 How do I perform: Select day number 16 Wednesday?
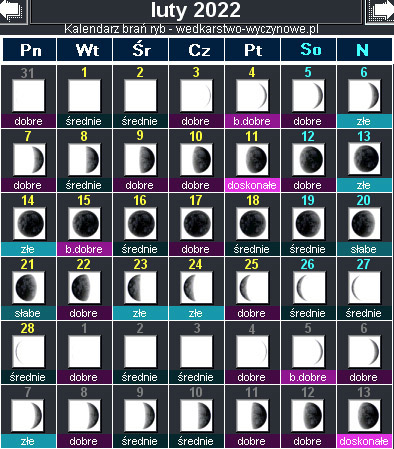[x=140, y=200]
